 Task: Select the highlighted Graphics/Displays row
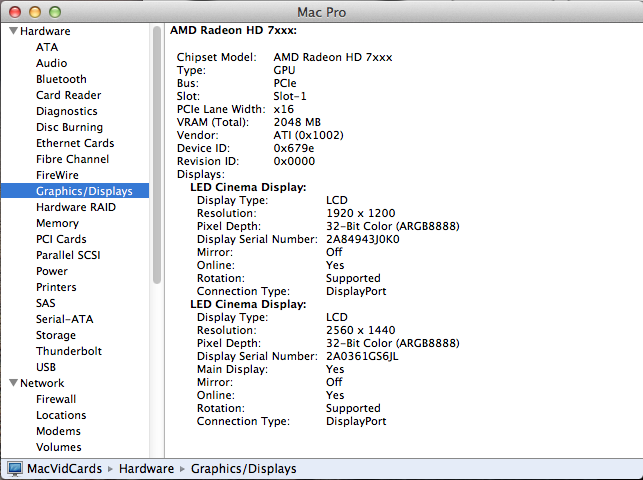pos(75,191)
